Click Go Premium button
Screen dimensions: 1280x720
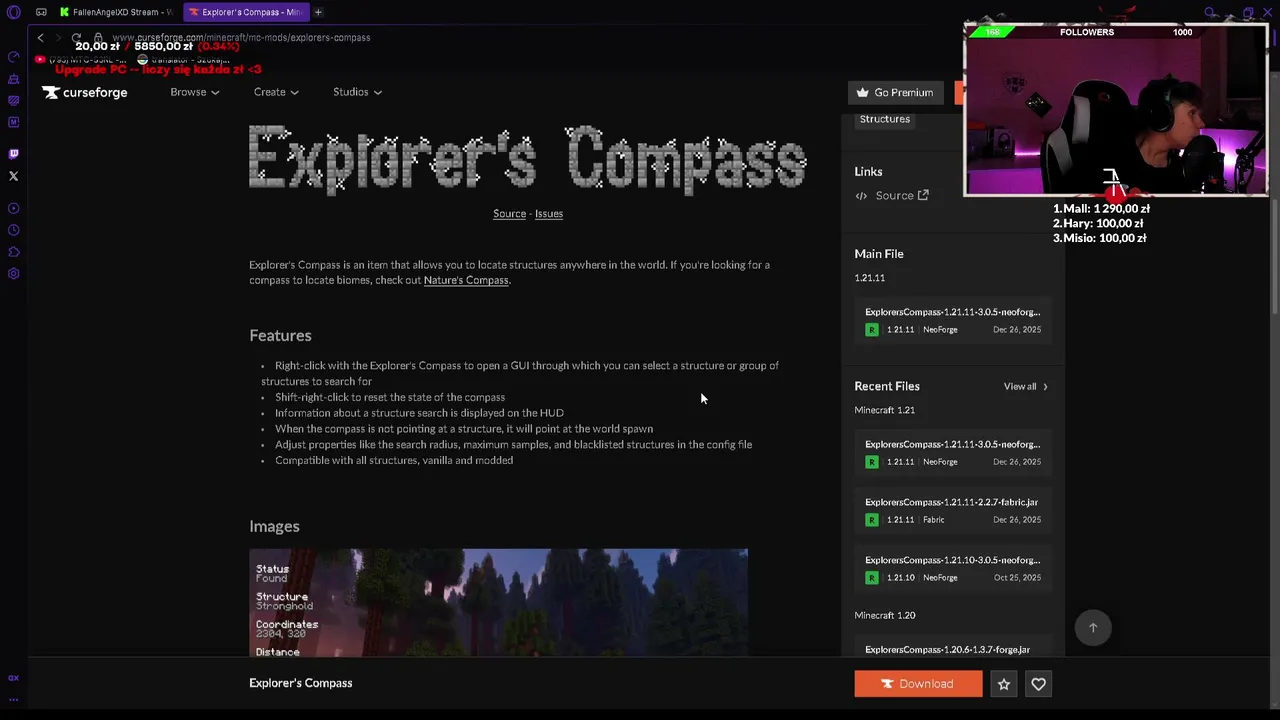(896, 92)
